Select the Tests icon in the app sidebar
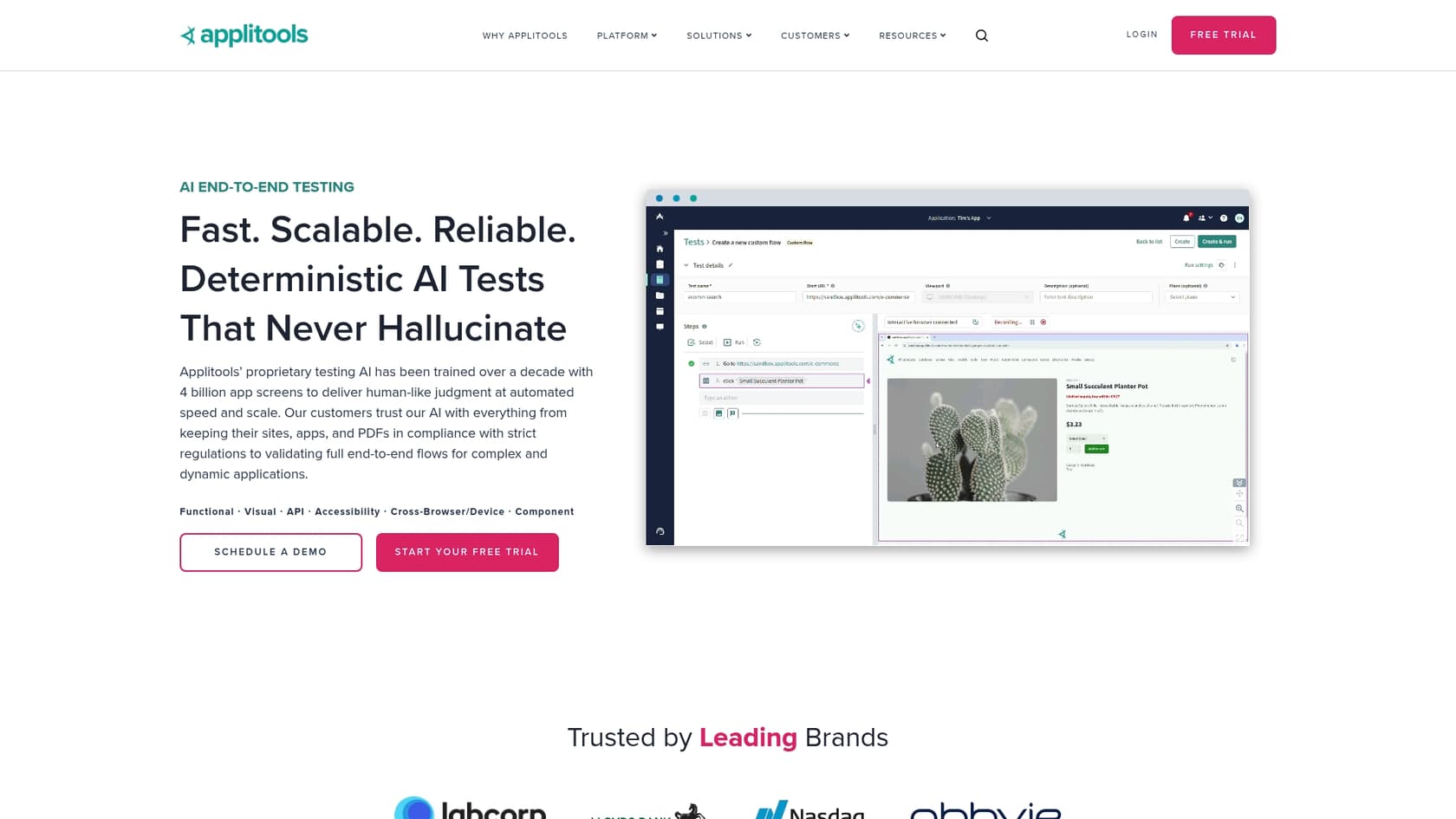 click(660, 279)
